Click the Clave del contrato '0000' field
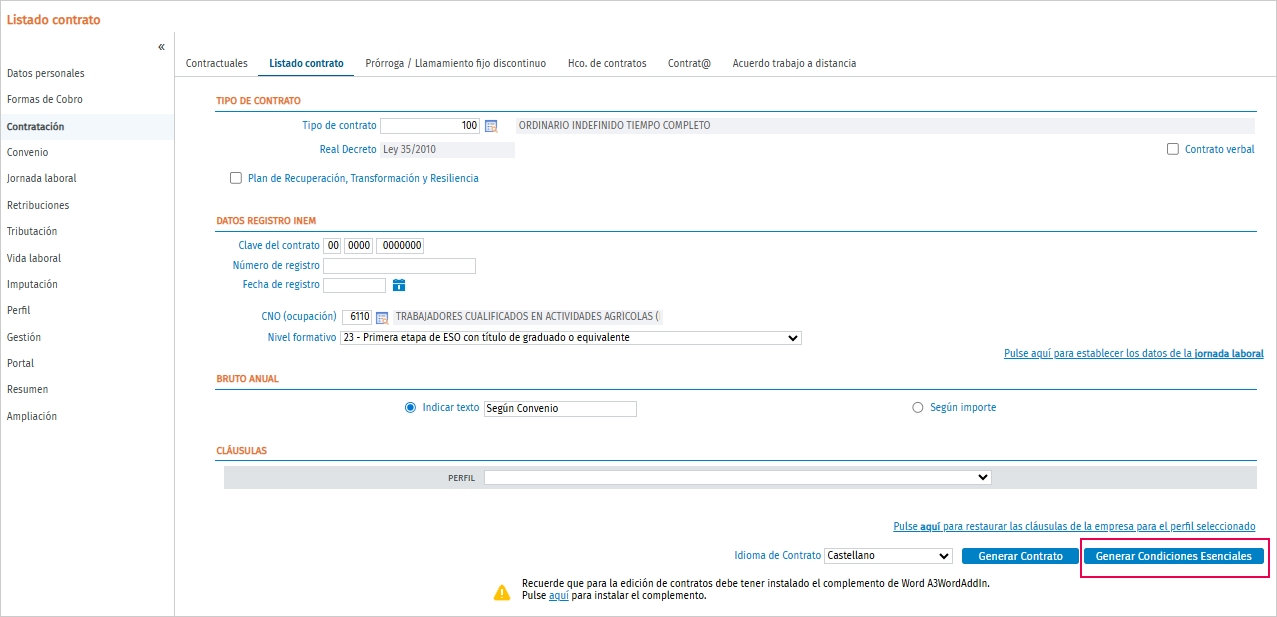The height and width of the screenshot is (617, 1277). [359, 246]
